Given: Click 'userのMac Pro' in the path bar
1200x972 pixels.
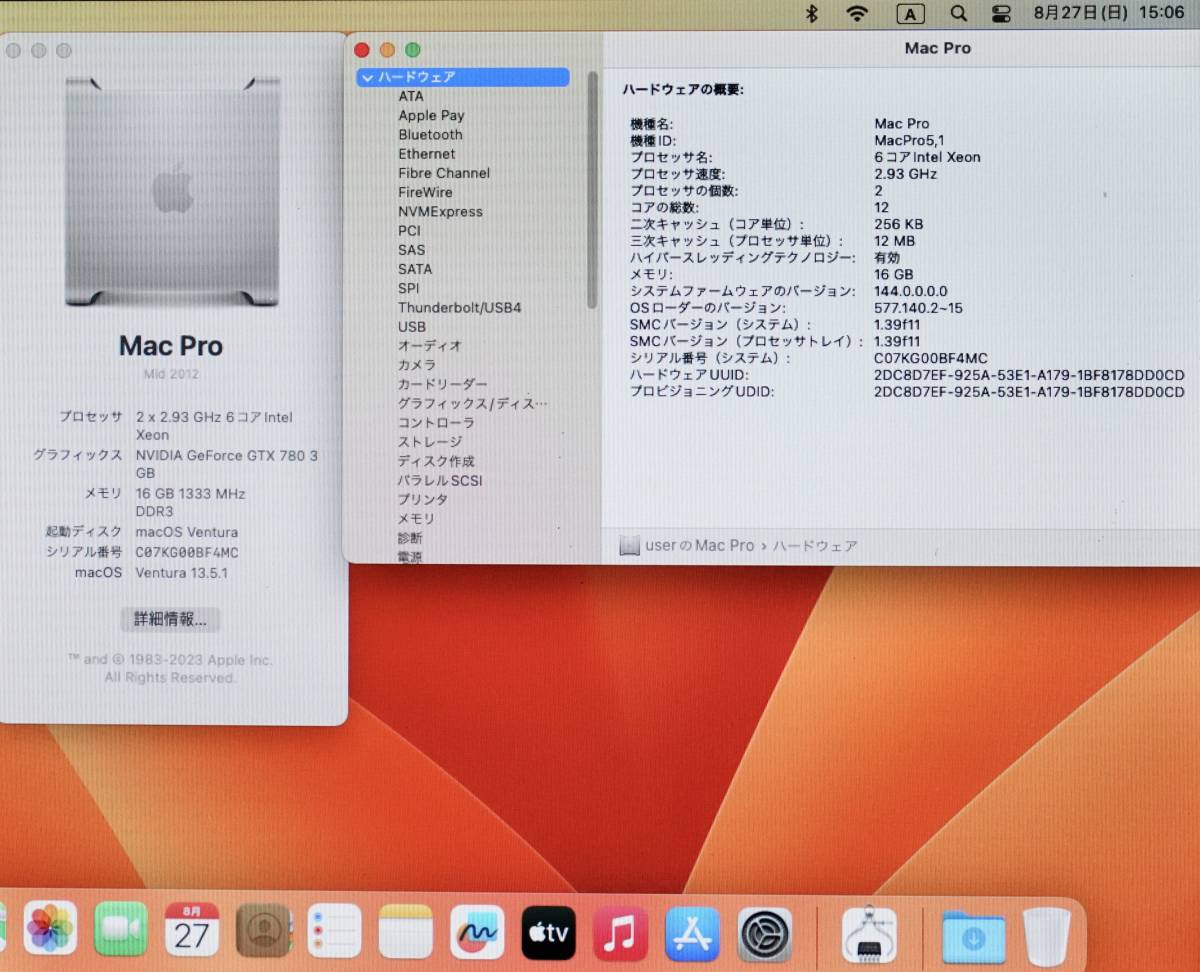Looking at the screenshot, I should (700, 545).
